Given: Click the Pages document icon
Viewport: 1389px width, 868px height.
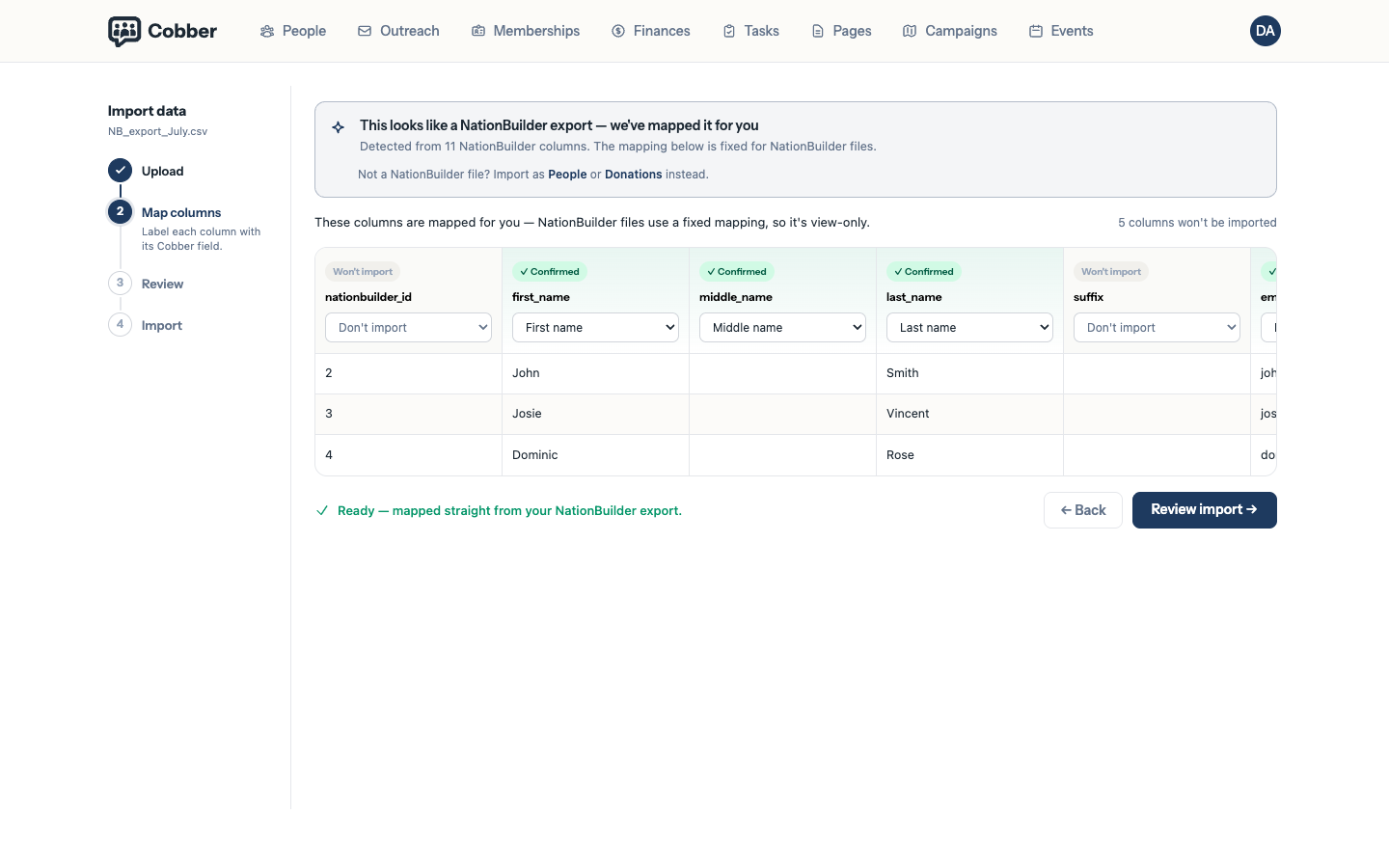Looking at the screenshot, I should click(x=818, y=31).
